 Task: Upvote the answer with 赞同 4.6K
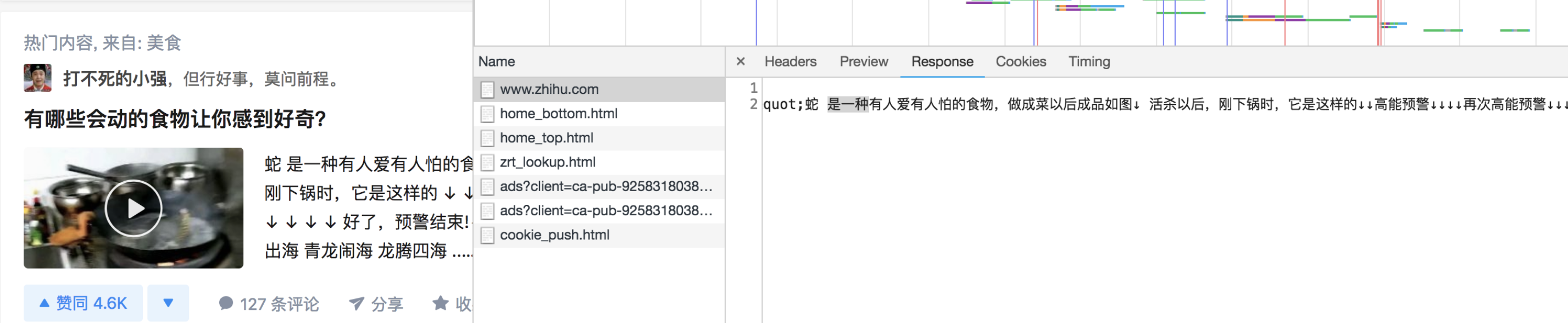[84, 303]
